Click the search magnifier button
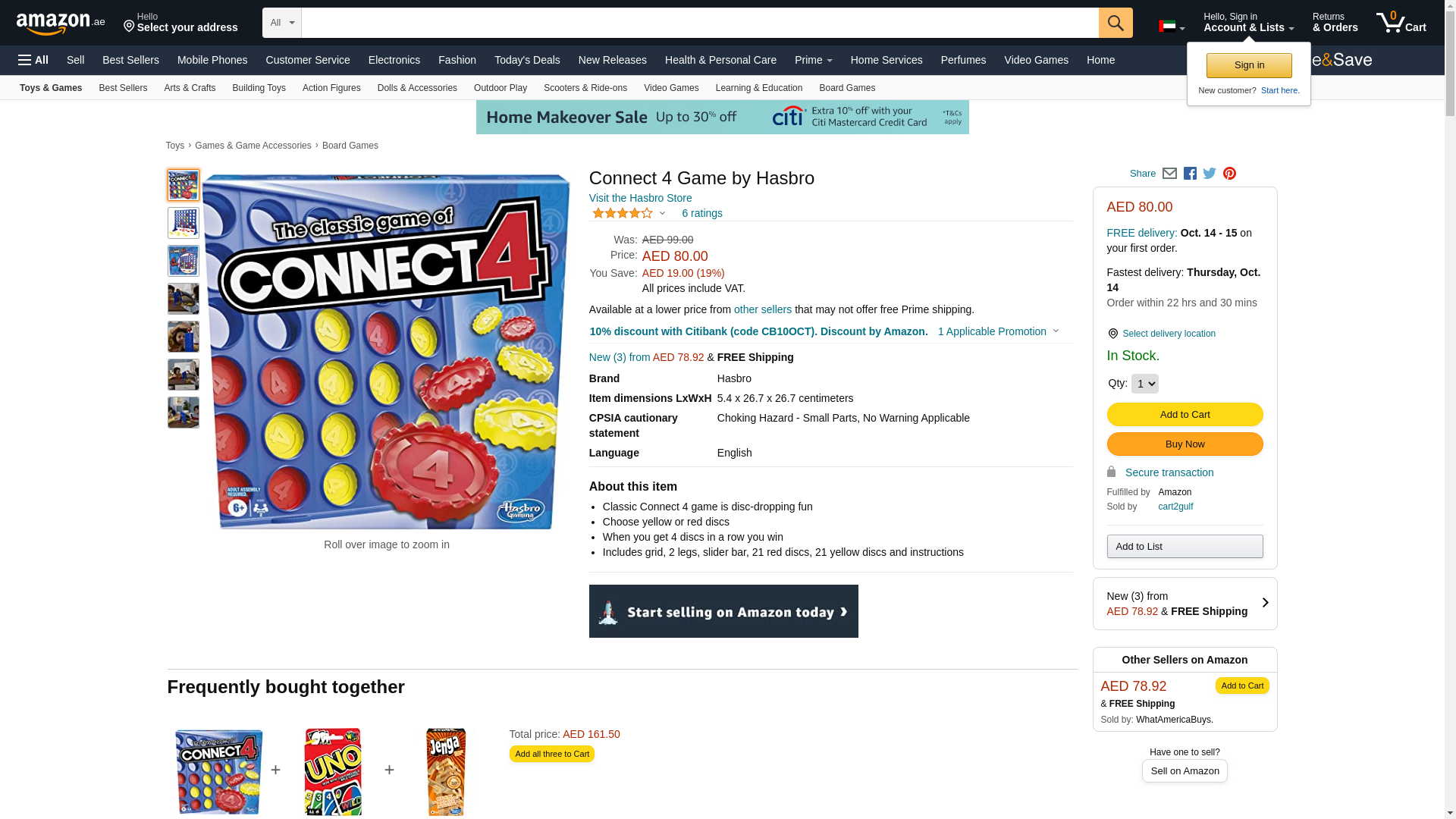The image size is (1456, 819). [1116, 23]
